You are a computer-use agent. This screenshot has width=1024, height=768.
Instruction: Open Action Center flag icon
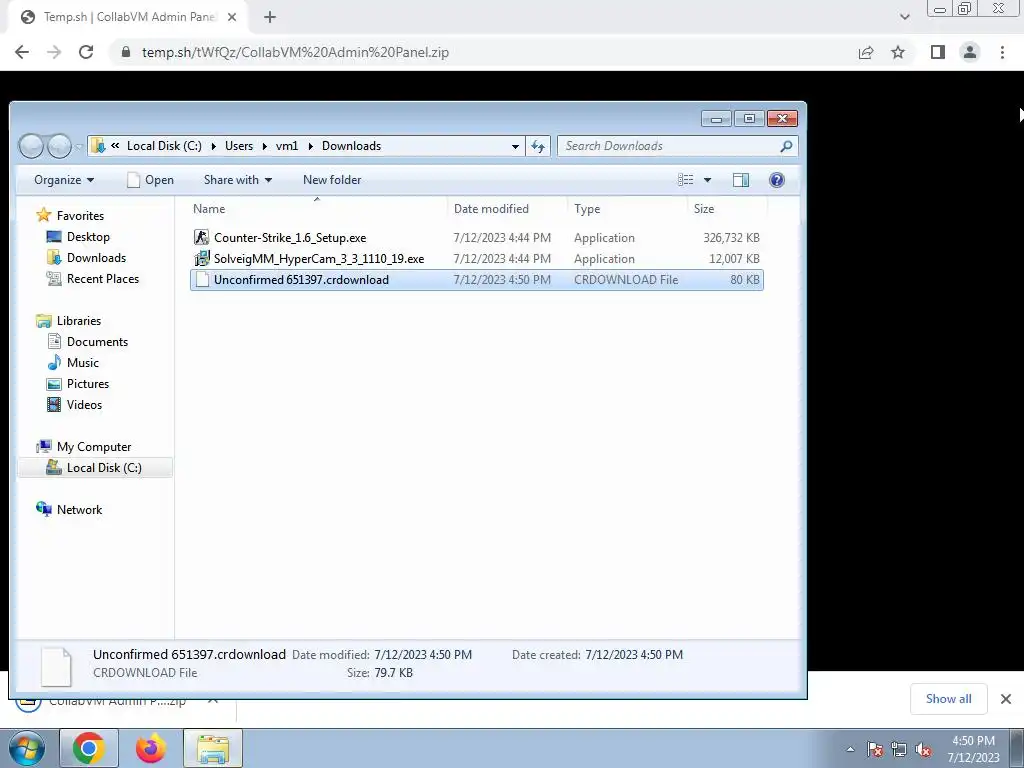point(875,750)
